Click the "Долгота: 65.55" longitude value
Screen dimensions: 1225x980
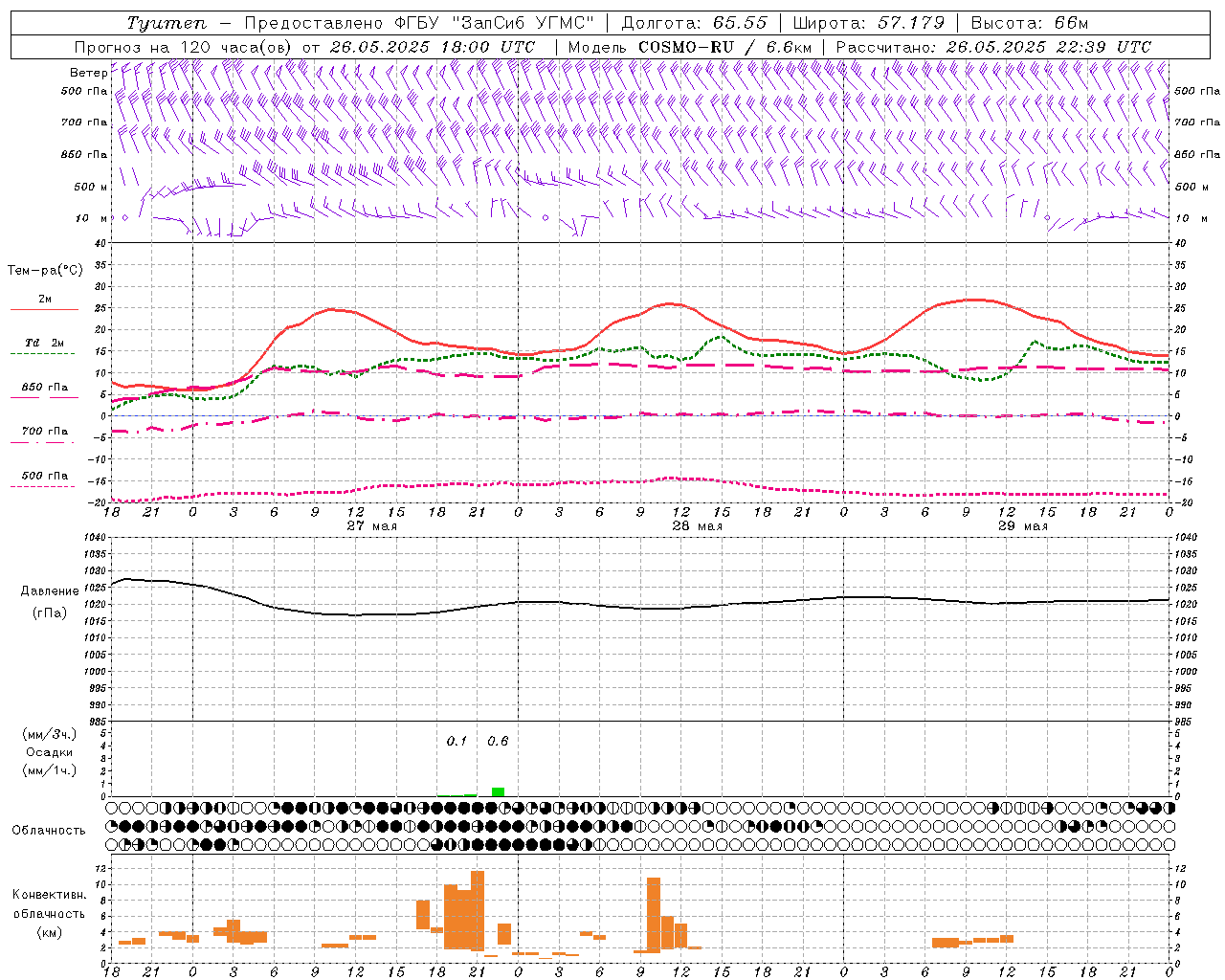pos(694,23)
